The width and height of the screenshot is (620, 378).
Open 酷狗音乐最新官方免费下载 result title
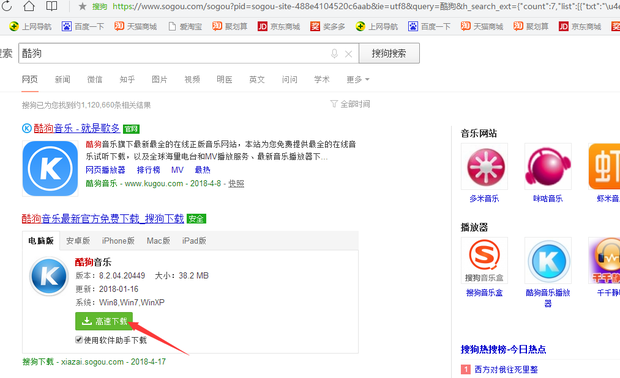coord(103,219)
